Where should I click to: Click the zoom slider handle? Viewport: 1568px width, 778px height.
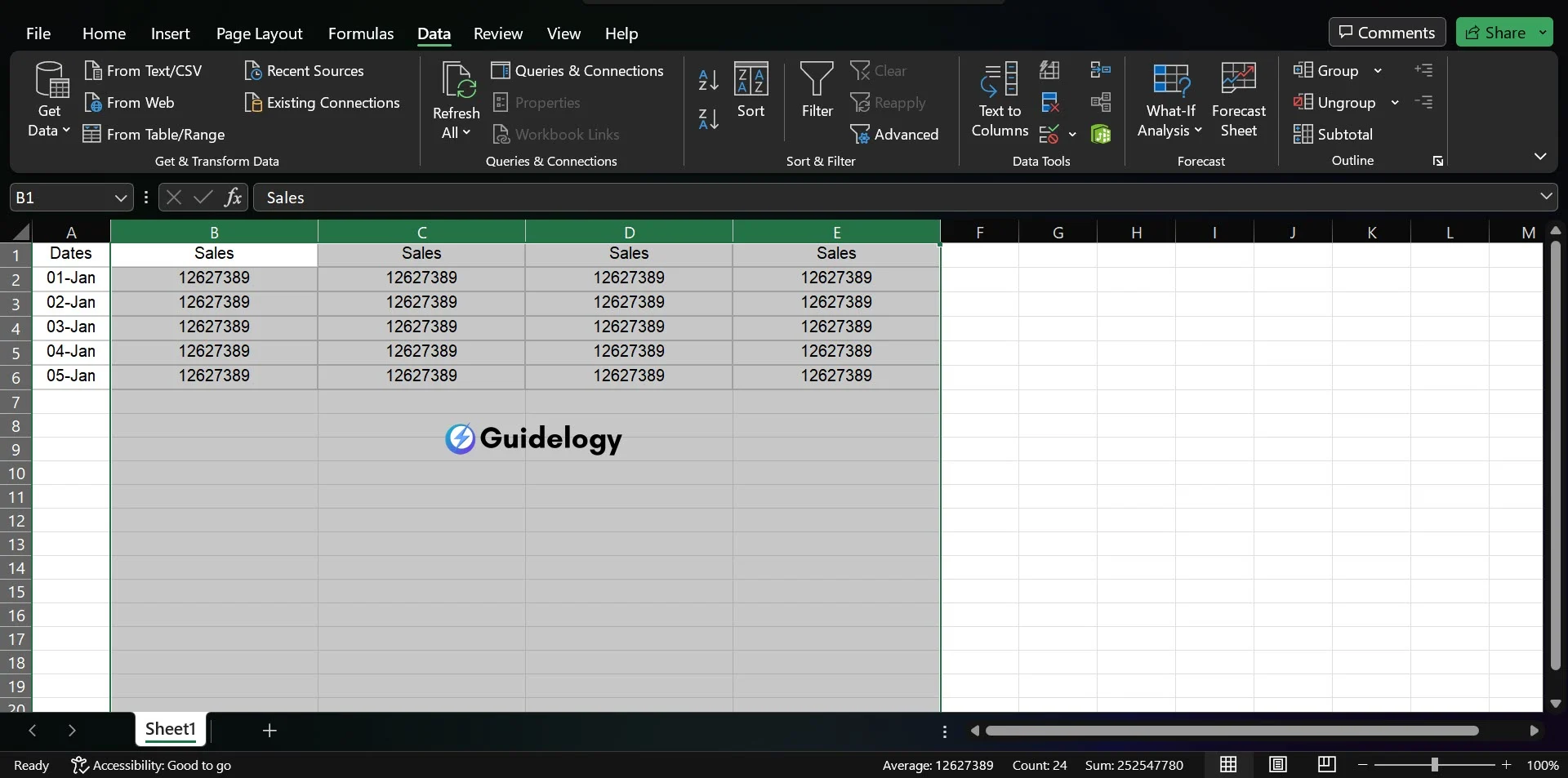pos(1434,765)
